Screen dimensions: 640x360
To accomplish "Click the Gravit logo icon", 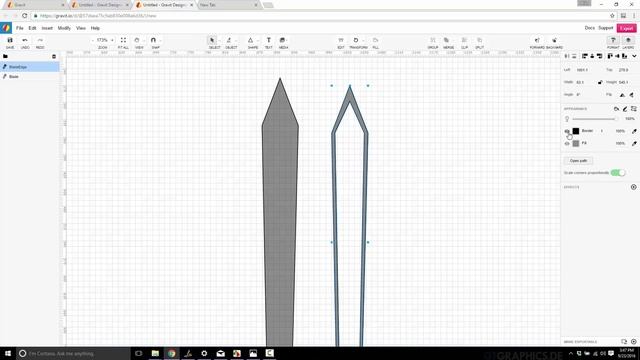I will [x=6, y=28].
